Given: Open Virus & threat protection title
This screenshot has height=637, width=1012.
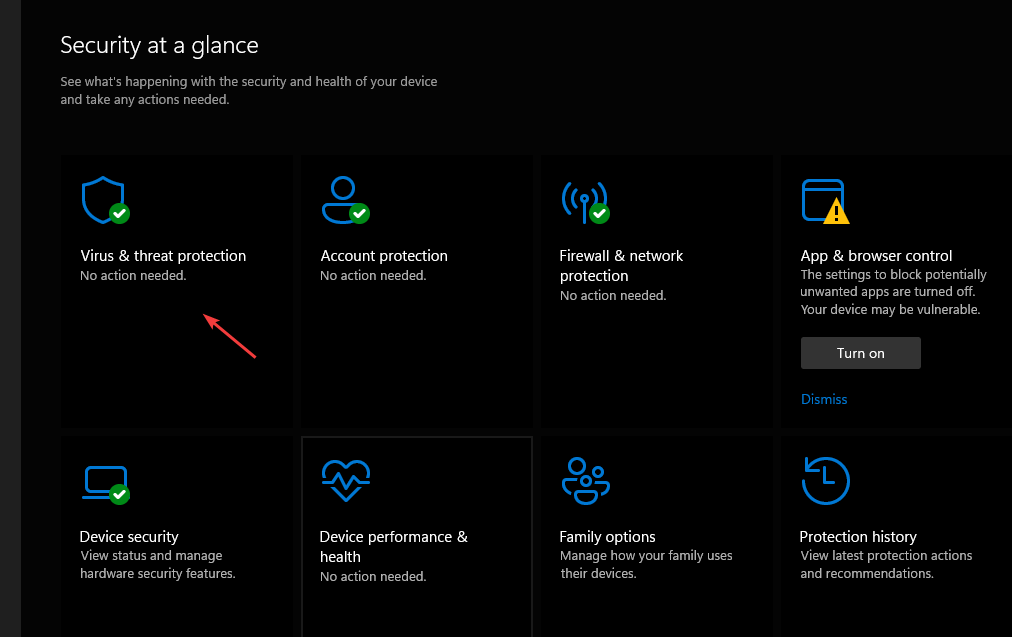Looking at the screenshot, I should (163, 256).
